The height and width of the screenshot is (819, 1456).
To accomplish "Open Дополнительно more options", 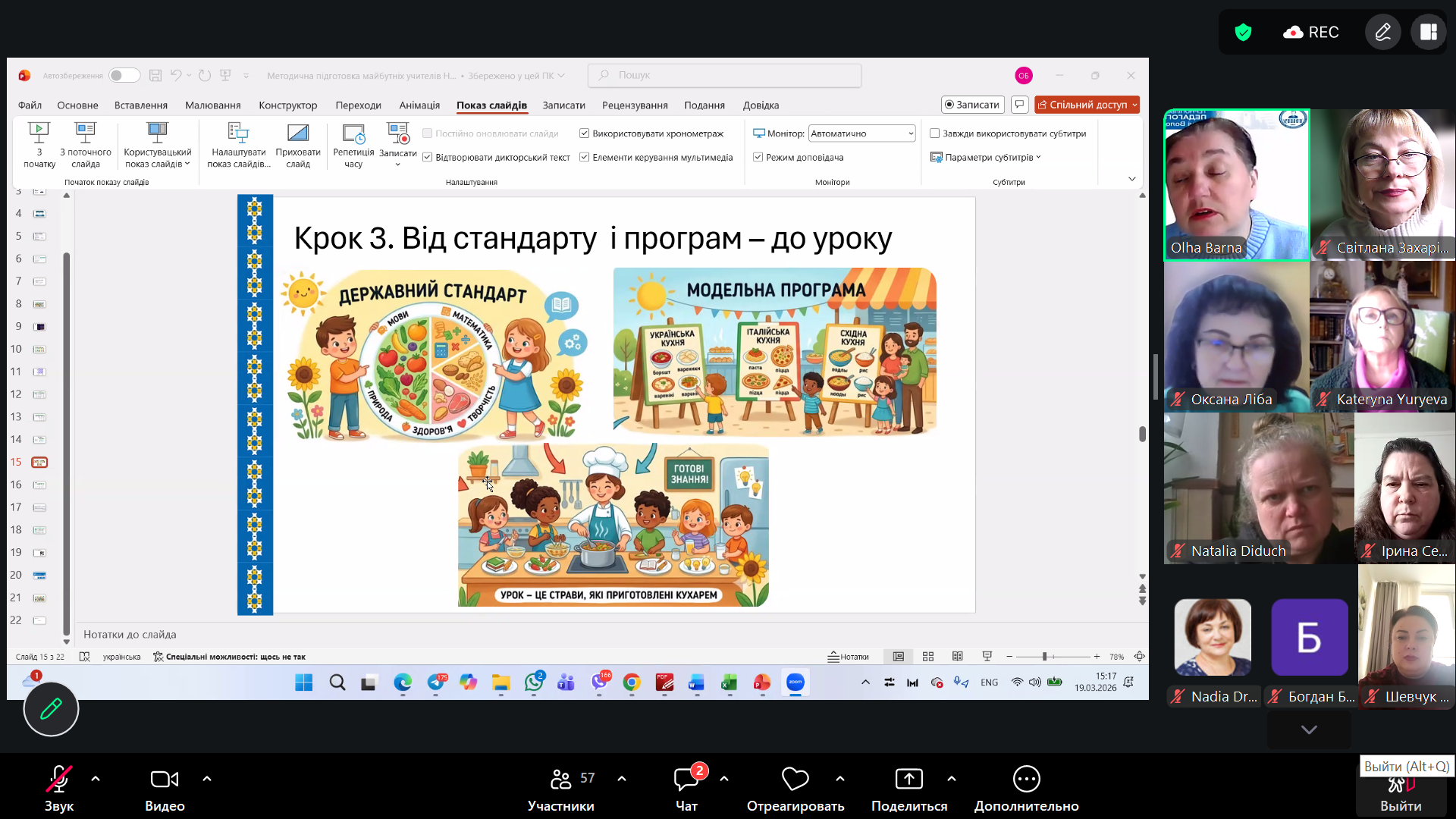I will 1027,789.
